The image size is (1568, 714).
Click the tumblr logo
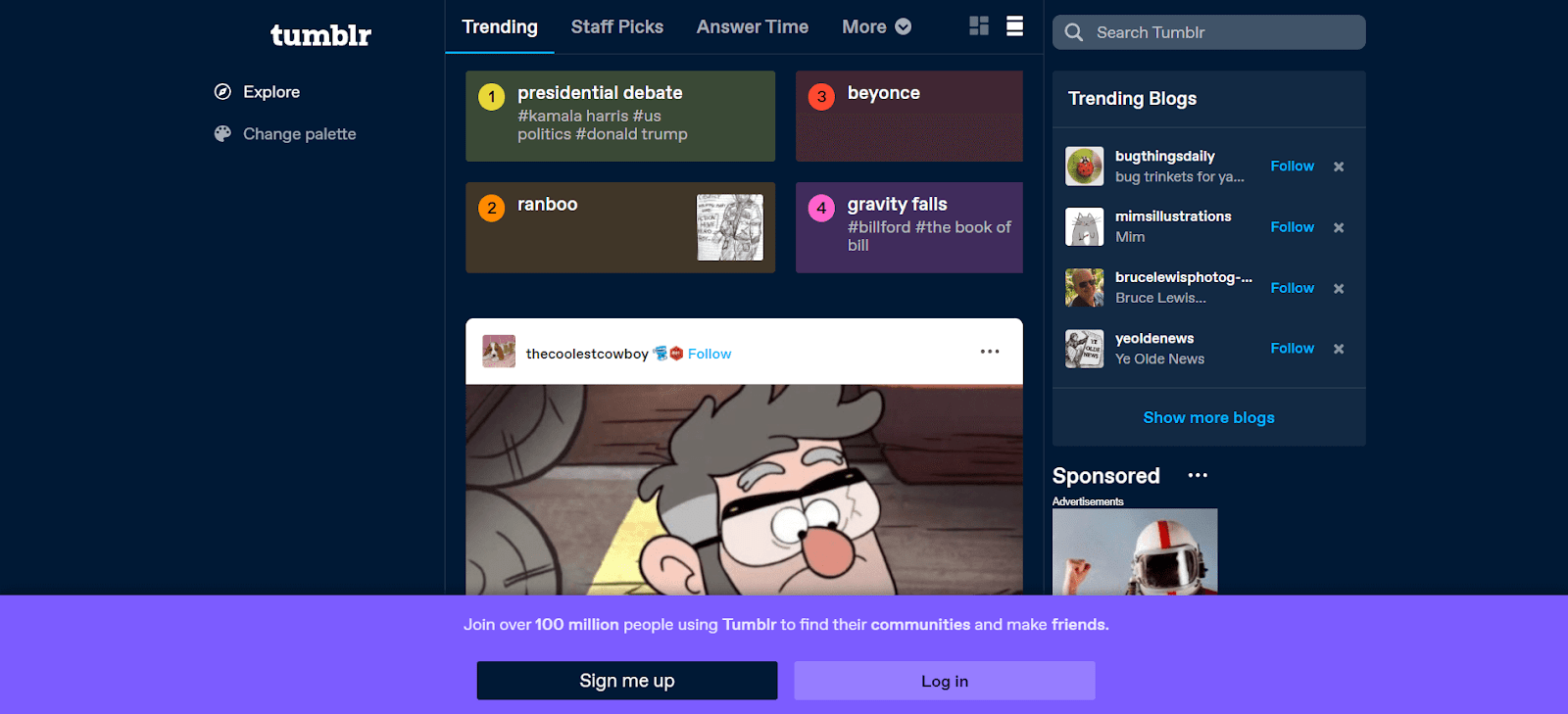[x=320, y=35]
